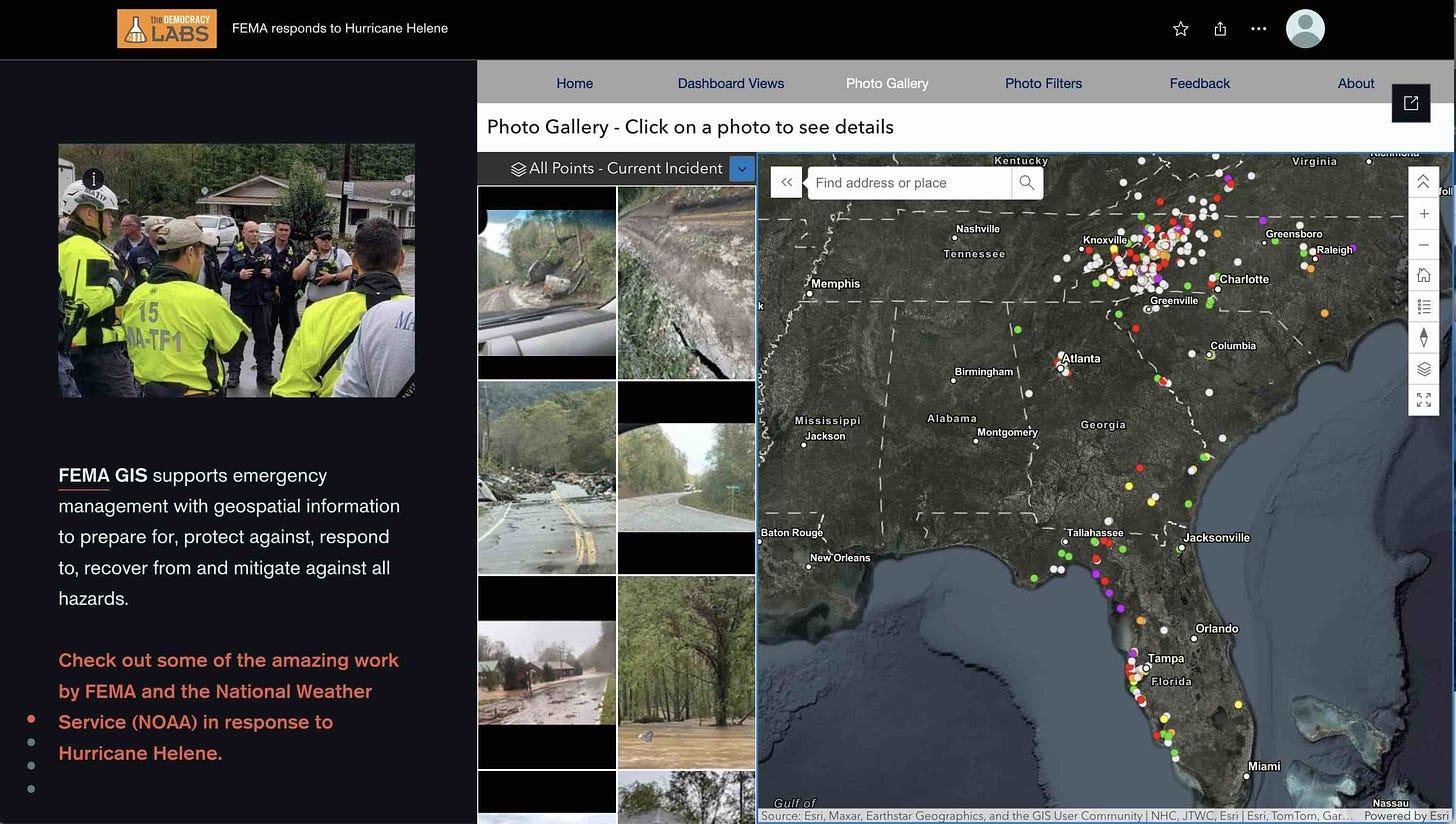The height and width of the screenshot is (824, 1456).
Task: Open the cracked muddy ground photo thumbnail
Action: (686, 283)
